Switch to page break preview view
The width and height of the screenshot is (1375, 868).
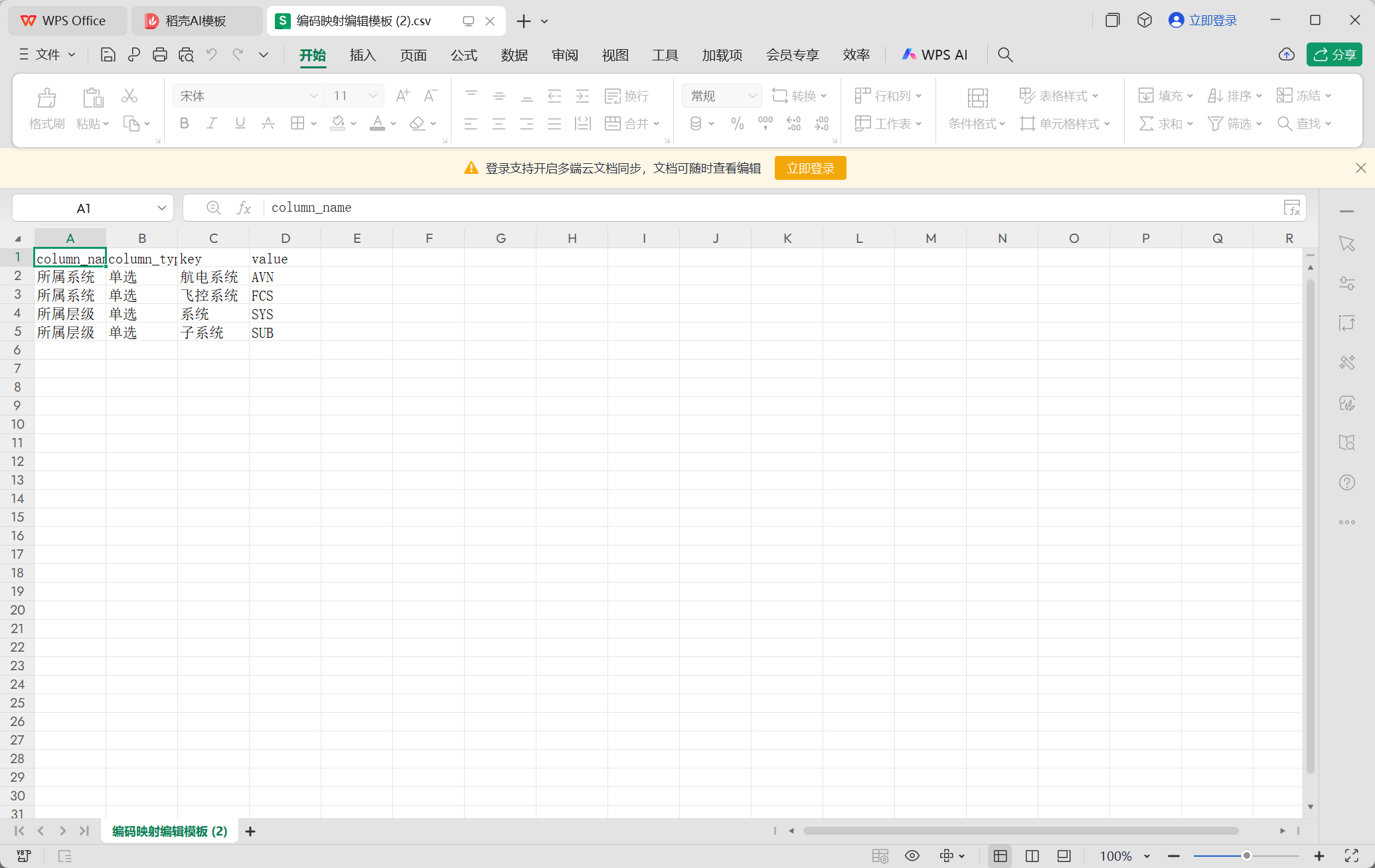(1032, 856)
